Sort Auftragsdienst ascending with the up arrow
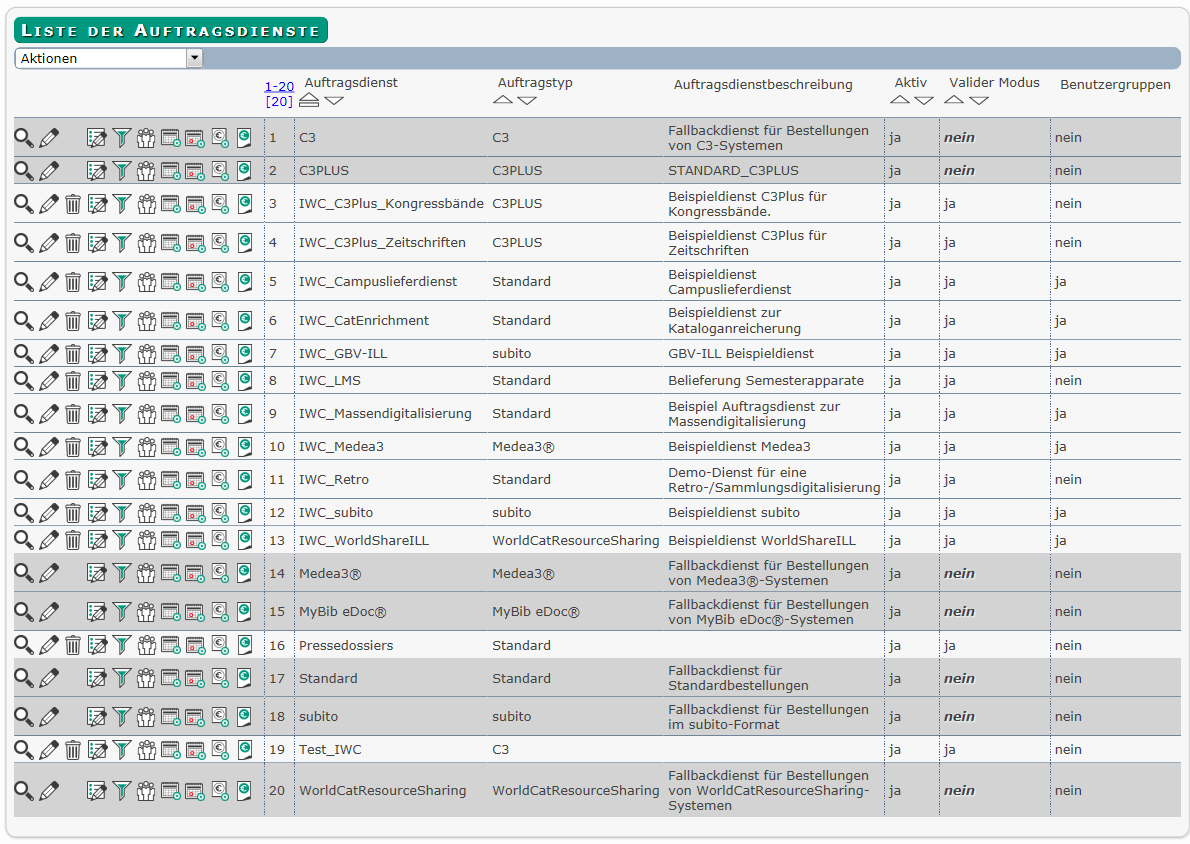 click(309, 100)
